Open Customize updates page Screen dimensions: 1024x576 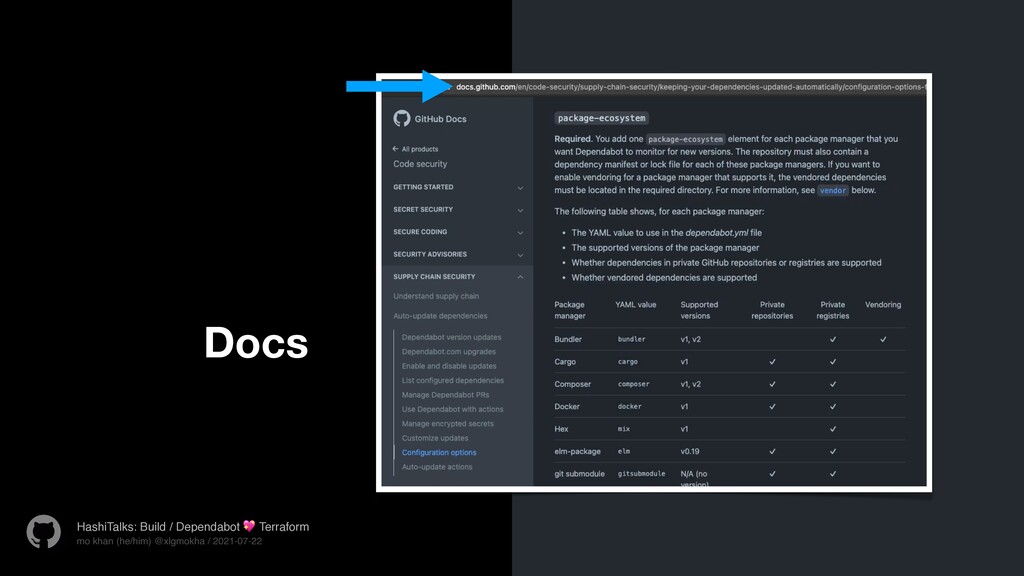[x=435, y=438]
